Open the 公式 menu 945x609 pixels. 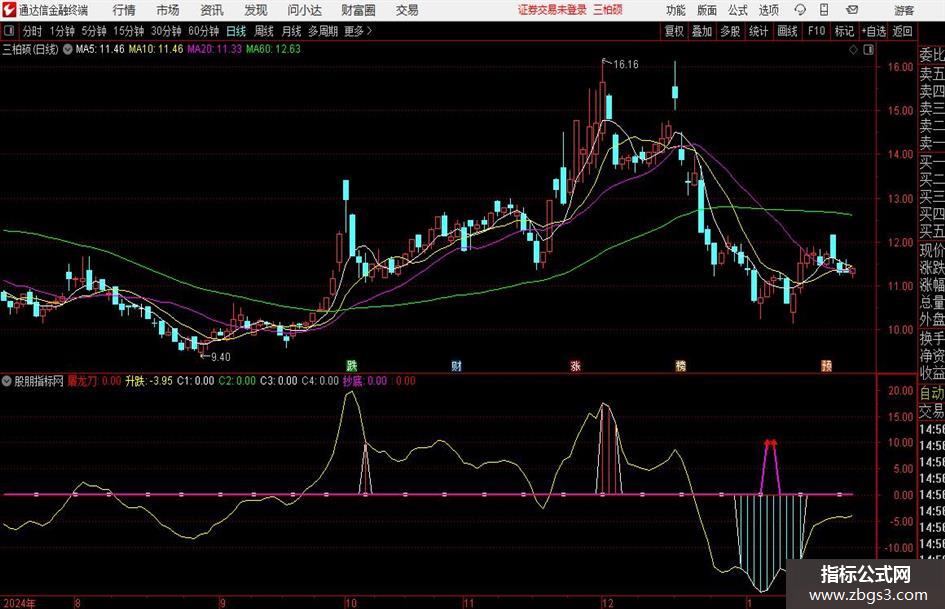[738, 10]
